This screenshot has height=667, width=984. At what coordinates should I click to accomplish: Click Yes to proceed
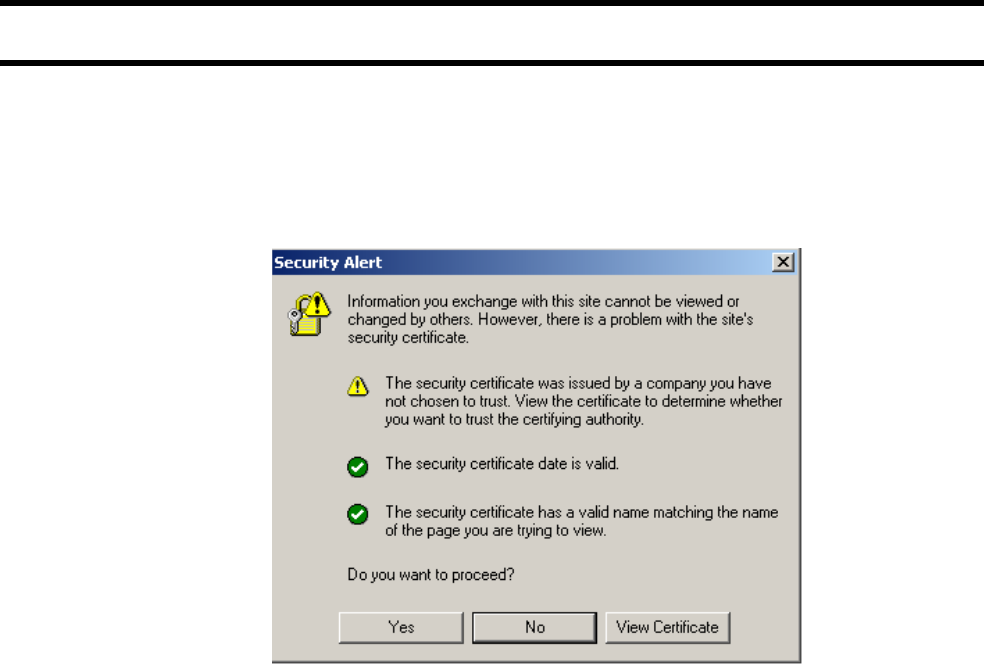pos(401,627)
